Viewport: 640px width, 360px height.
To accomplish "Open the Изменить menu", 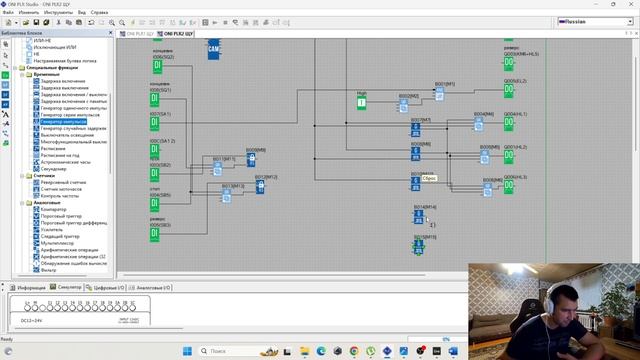I will tap(29, 13).
